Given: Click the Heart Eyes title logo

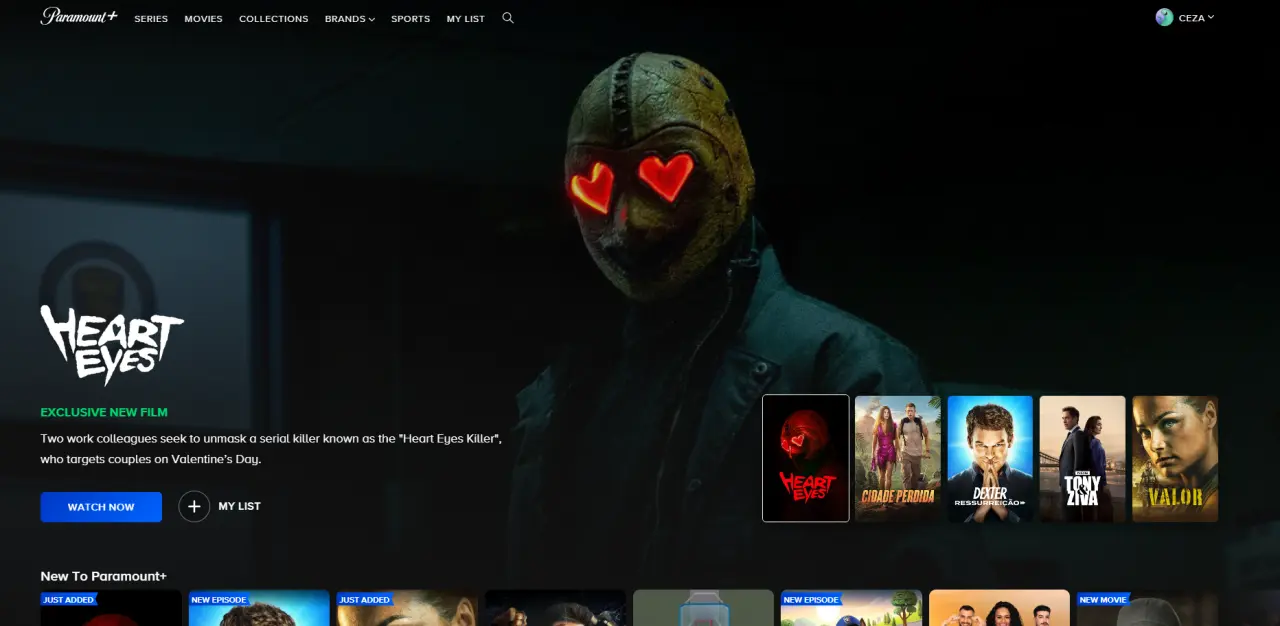Looking at the screenshot, I should pyautogui.click(x=112, y=345).
